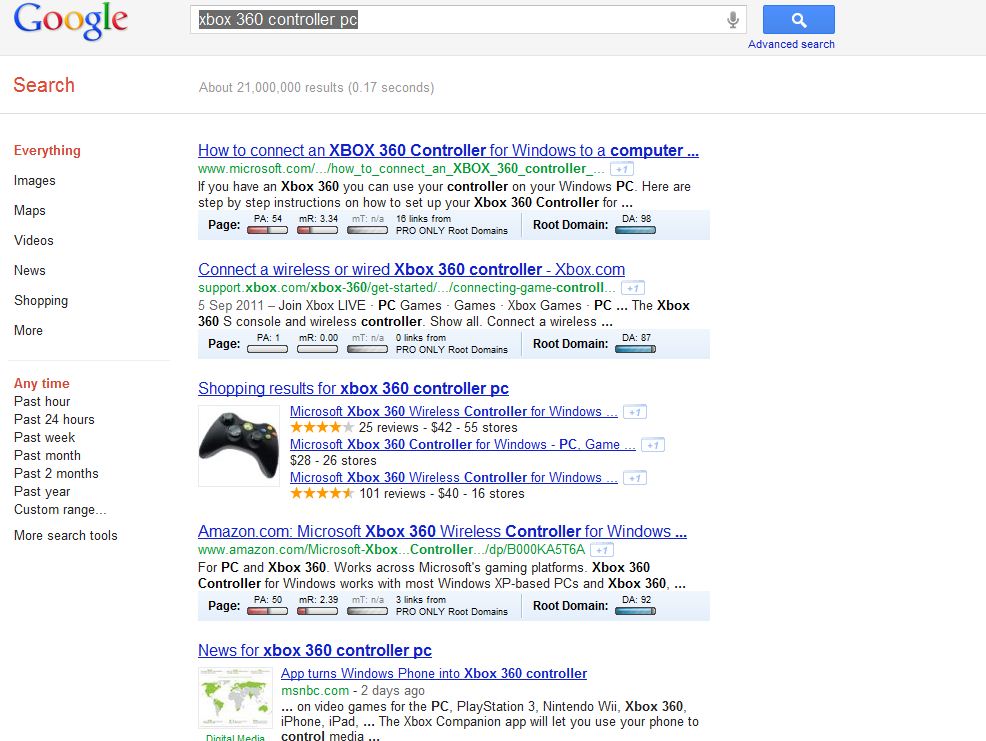The height and width of the screenshot is (741, 986).
Task: Switch to Images results
Action: (35, 181)
